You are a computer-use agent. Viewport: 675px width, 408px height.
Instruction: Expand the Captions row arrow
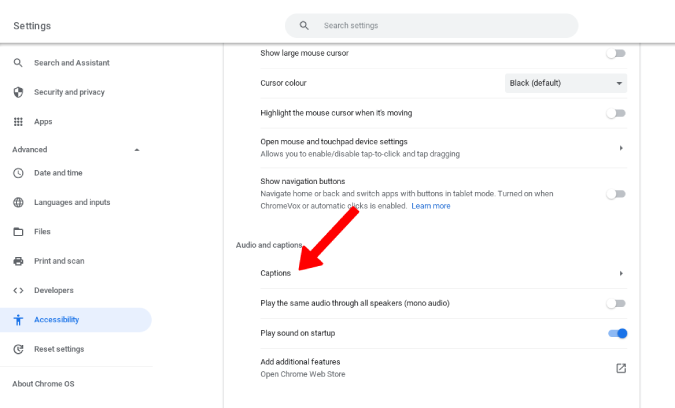coord(621,273)
